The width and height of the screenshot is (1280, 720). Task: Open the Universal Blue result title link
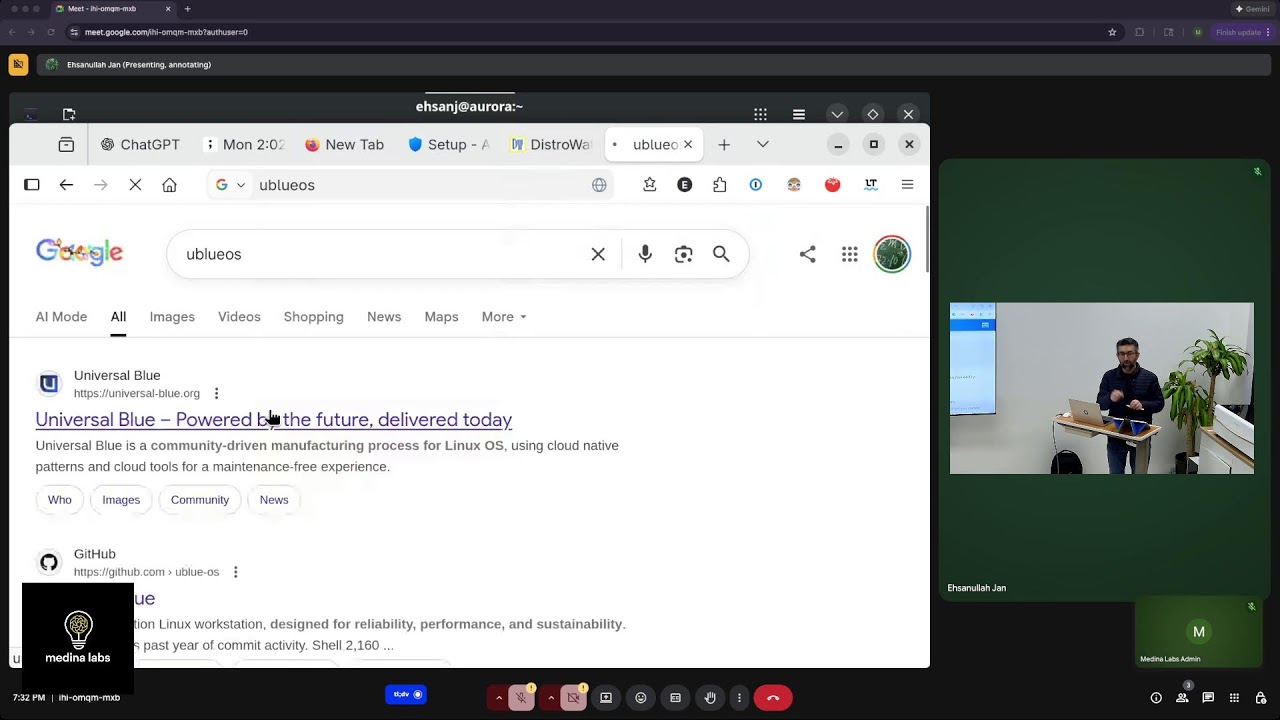(274, 420)
